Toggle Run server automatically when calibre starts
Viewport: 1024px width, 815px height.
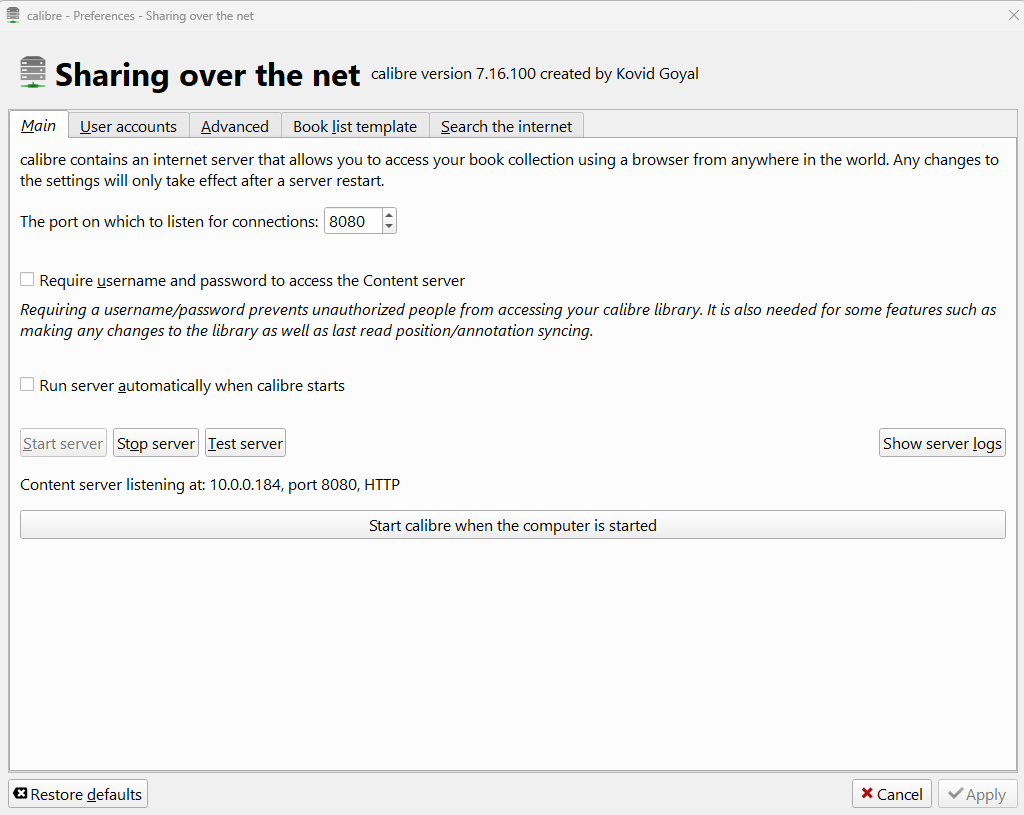click(28, 385)
